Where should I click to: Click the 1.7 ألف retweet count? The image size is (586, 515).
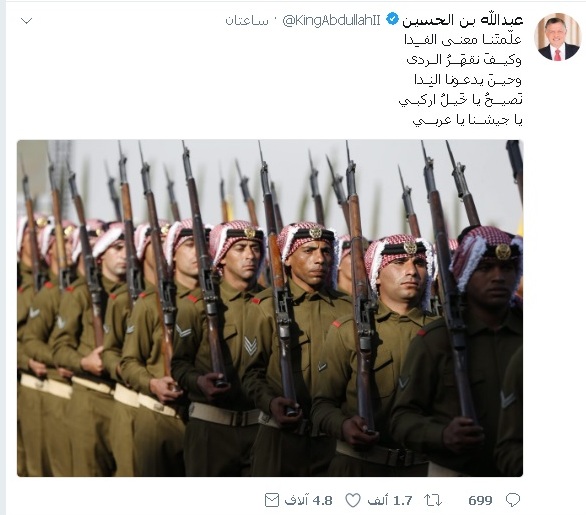tap(390, 500)
